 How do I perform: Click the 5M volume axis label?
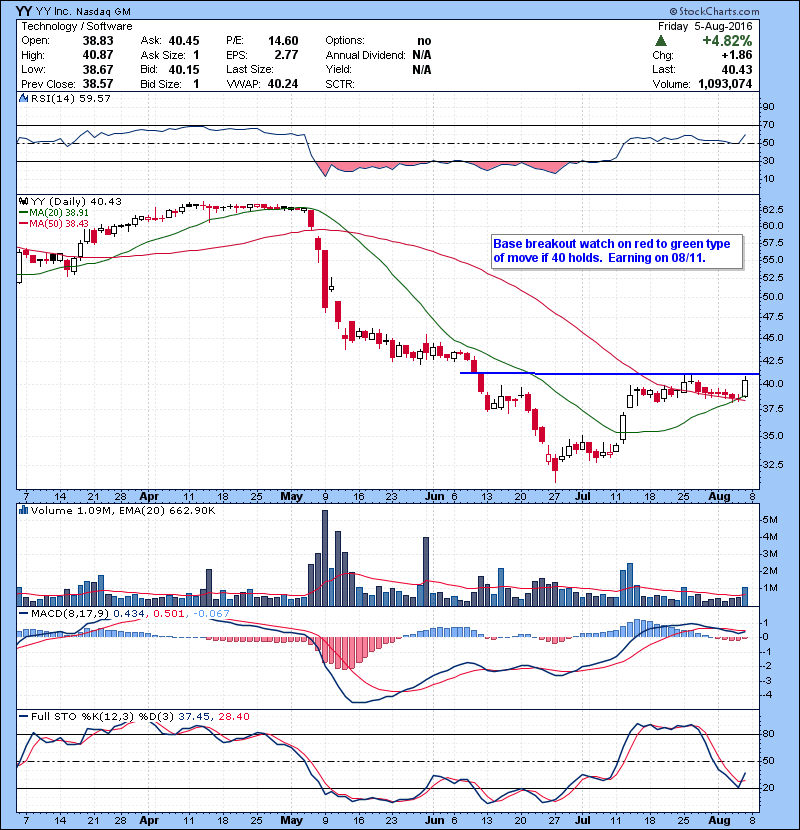coord(770,520)
